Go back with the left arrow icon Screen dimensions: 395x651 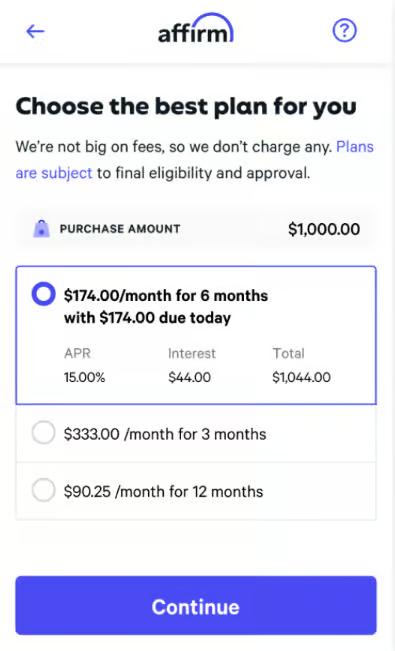(x=35, y=32)
